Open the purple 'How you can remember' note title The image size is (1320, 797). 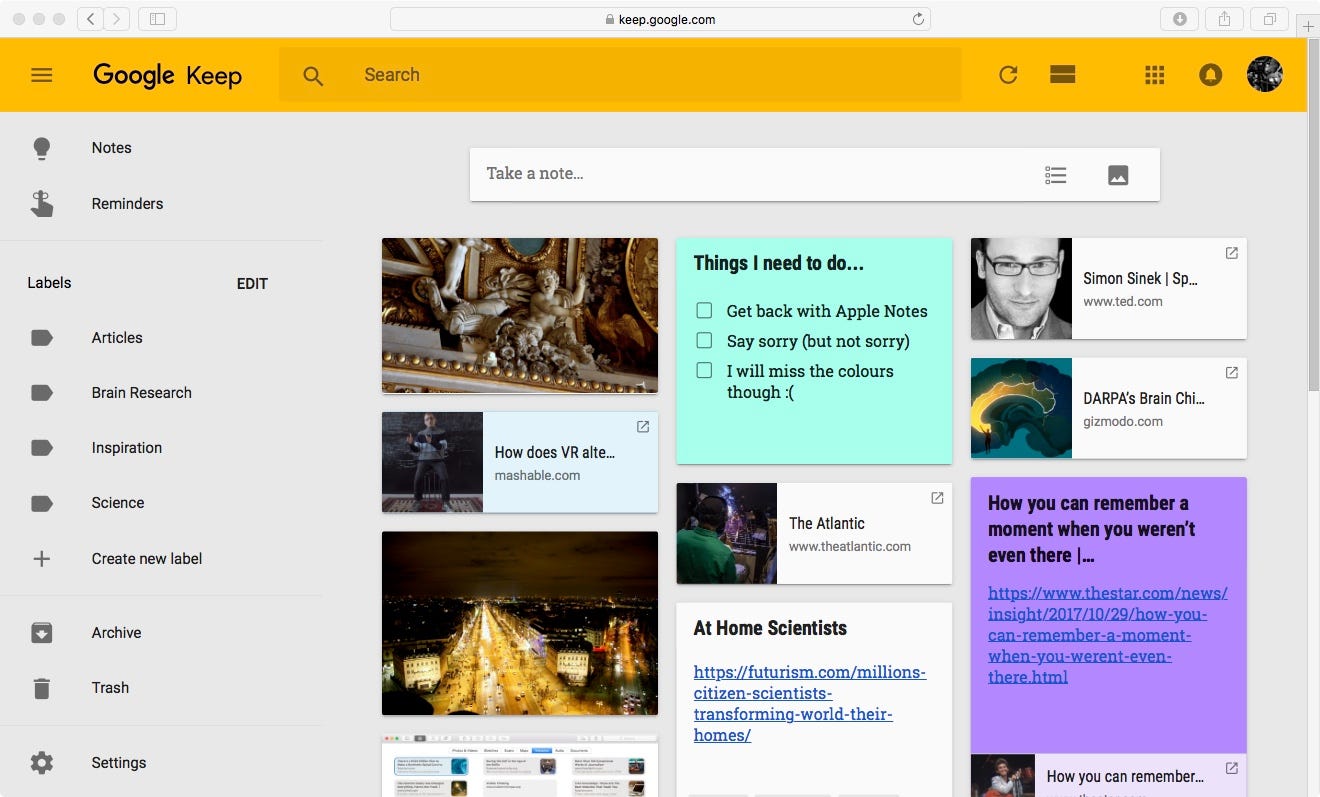pos(1092,529)
